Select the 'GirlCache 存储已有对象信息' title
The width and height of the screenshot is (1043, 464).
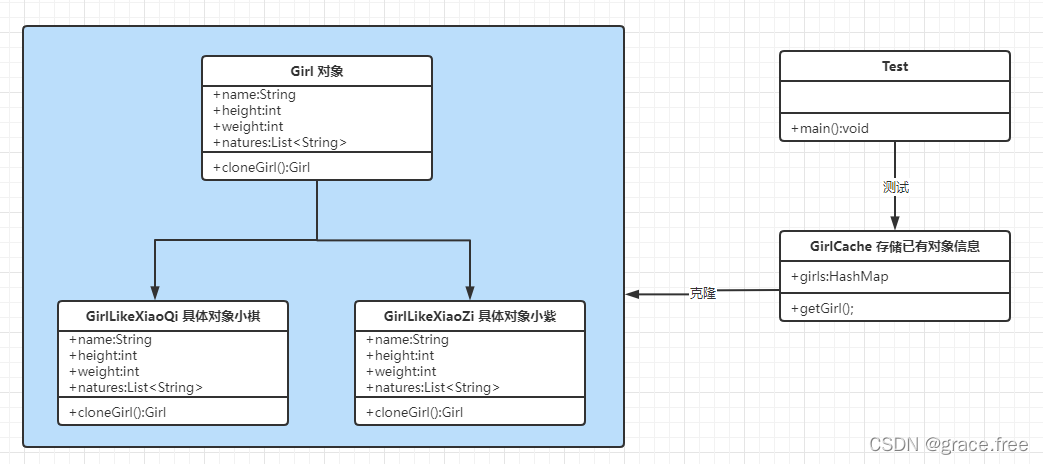895,246
